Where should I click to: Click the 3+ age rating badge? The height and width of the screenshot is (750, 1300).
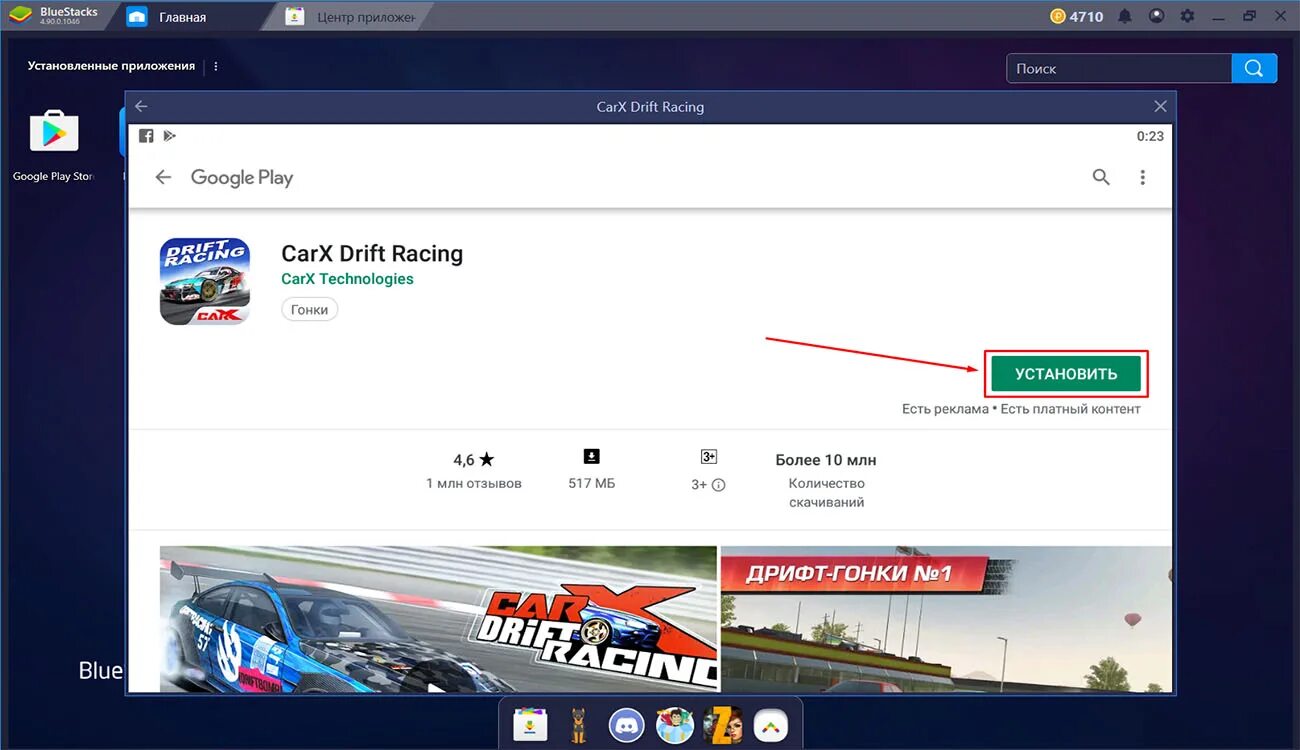709,456
